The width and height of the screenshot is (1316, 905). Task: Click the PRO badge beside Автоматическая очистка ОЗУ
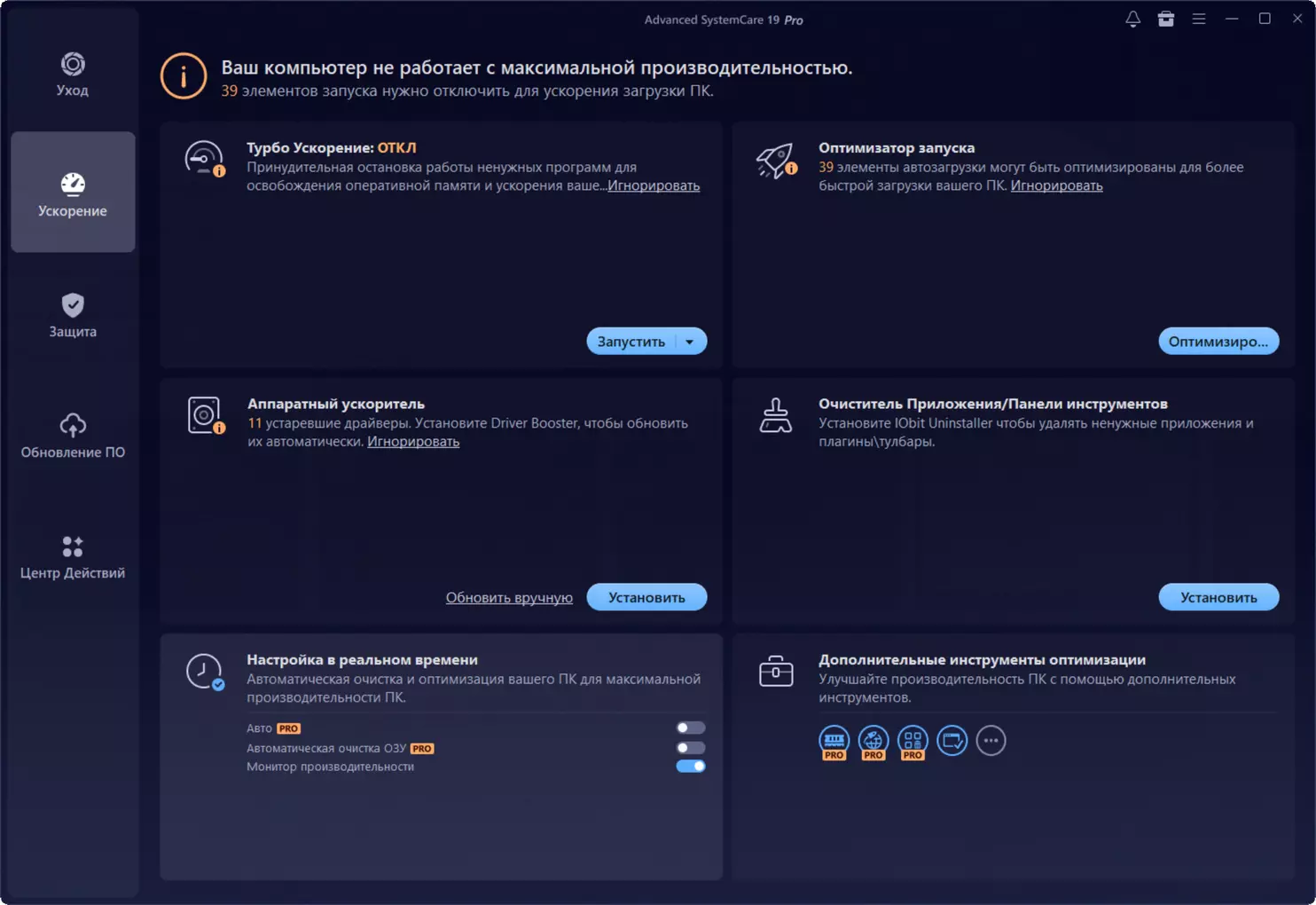[x=422, y=748]
